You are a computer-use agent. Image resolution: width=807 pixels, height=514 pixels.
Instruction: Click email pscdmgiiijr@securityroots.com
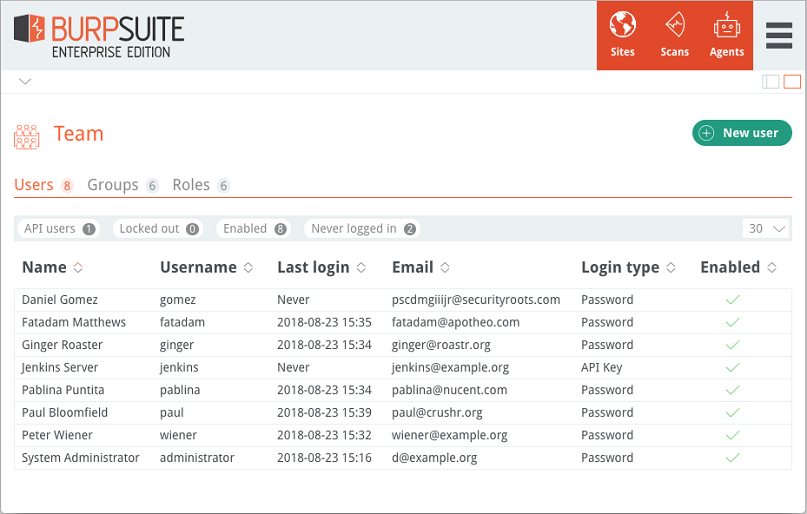pyautogui.click(x=476, y=300)
